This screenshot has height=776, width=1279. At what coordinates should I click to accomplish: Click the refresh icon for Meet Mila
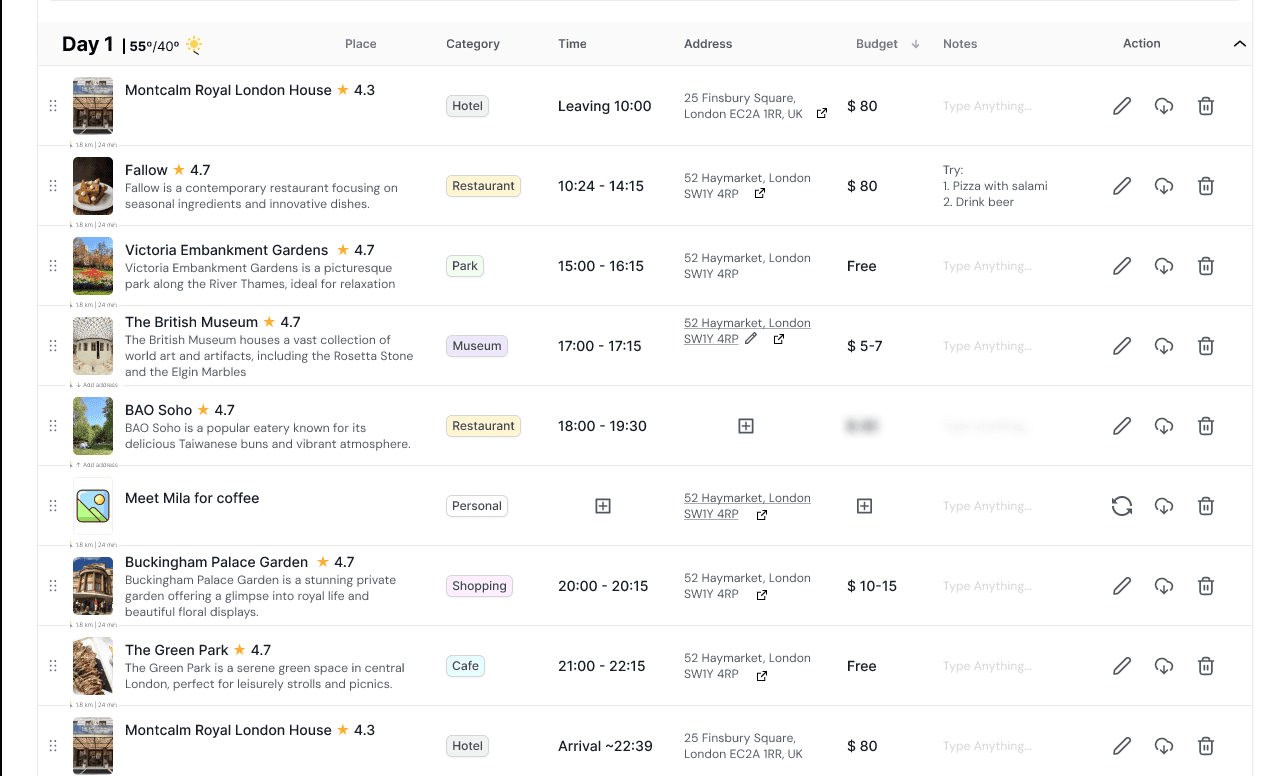tap(1122, 506)
